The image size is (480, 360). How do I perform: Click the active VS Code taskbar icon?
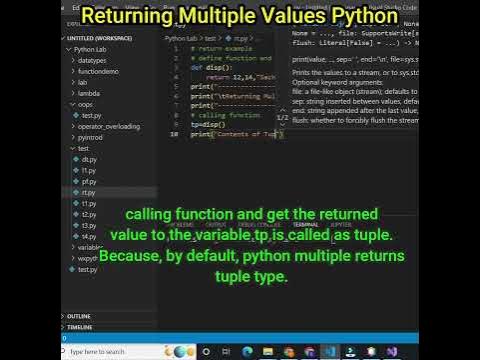[x=330, y=351]
